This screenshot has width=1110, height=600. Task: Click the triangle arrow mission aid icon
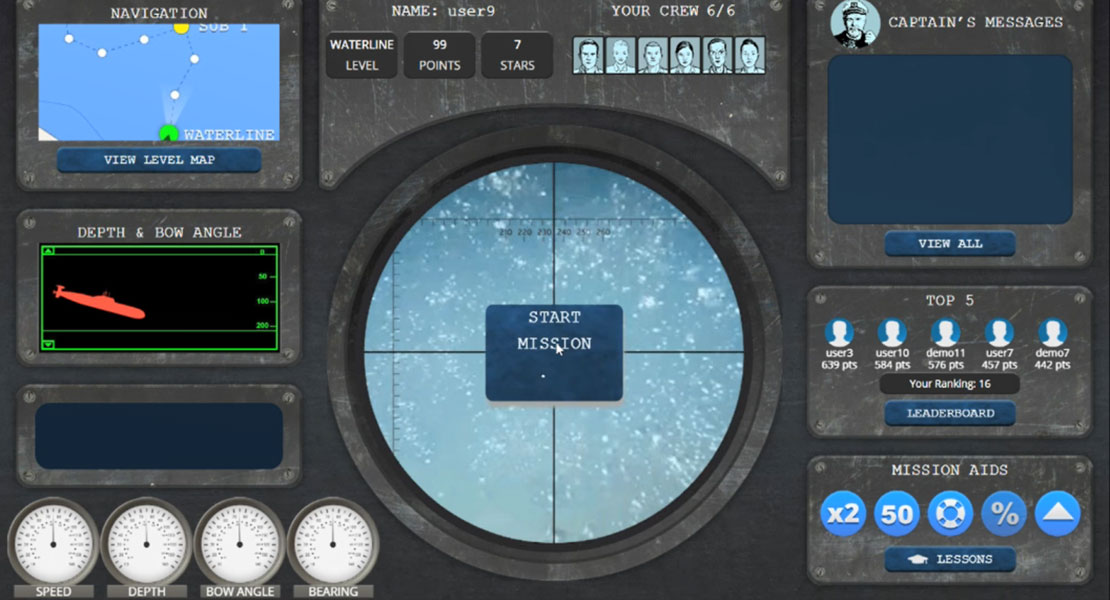coord(1058,513)
